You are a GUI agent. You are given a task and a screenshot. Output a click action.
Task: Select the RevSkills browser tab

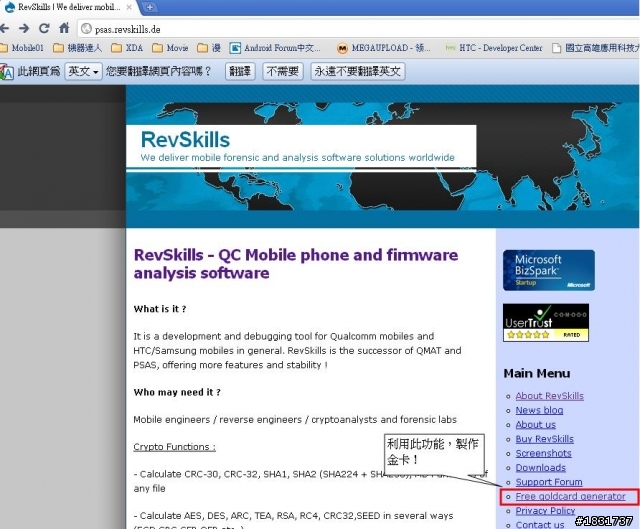[x=67, y=7]
